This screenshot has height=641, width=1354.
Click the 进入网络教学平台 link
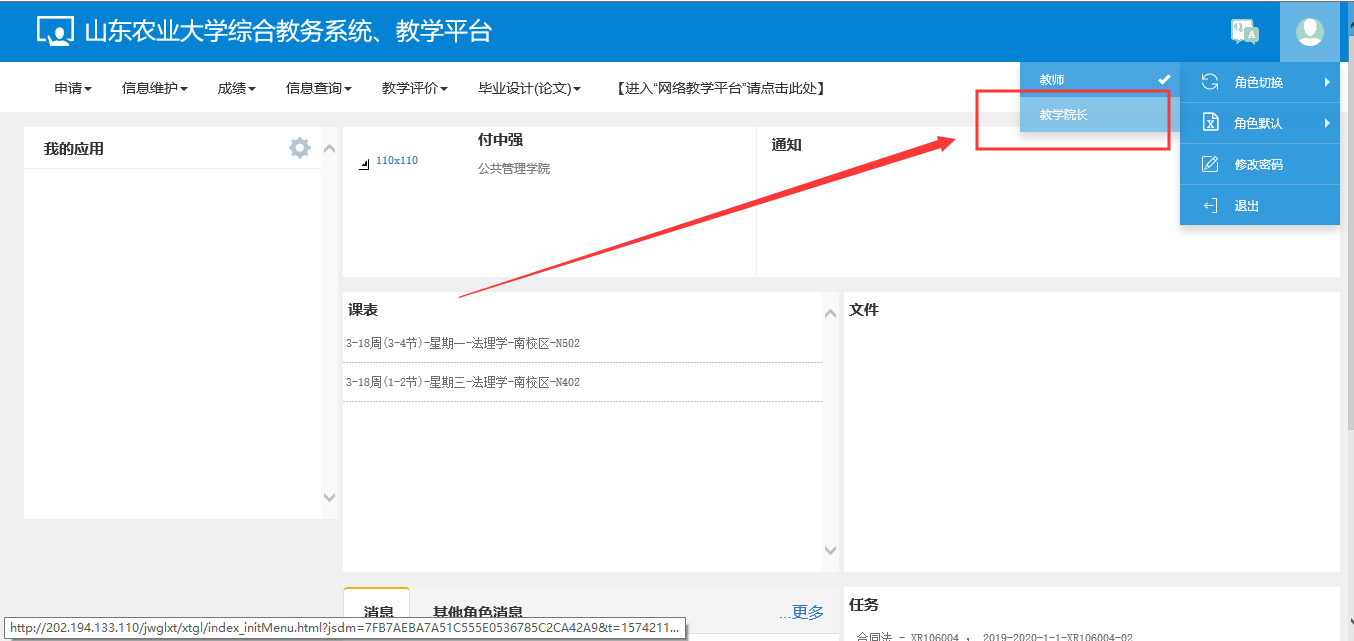720,89
